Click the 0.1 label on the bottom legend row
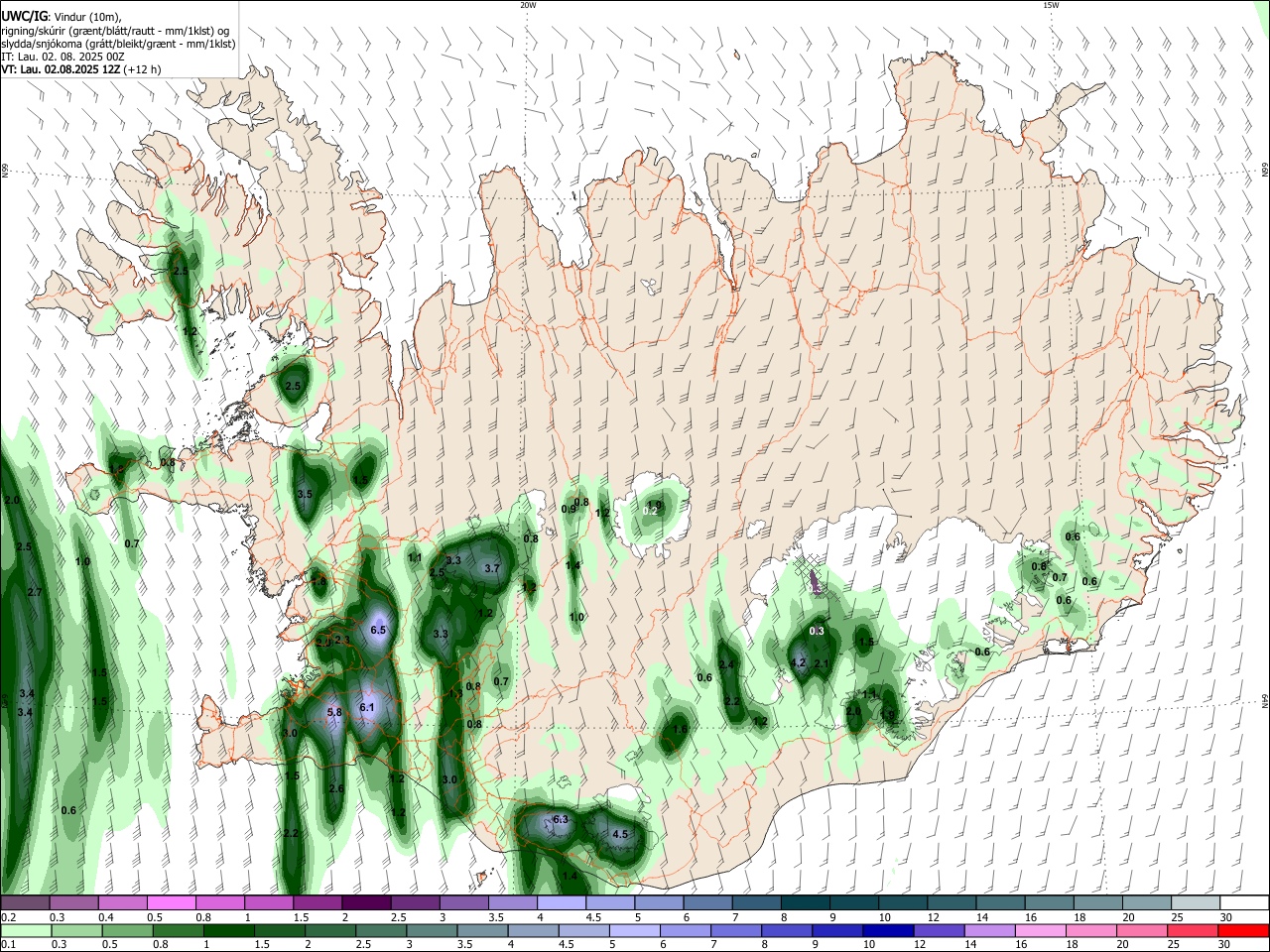1270x952 pixels. click(8, 944)
